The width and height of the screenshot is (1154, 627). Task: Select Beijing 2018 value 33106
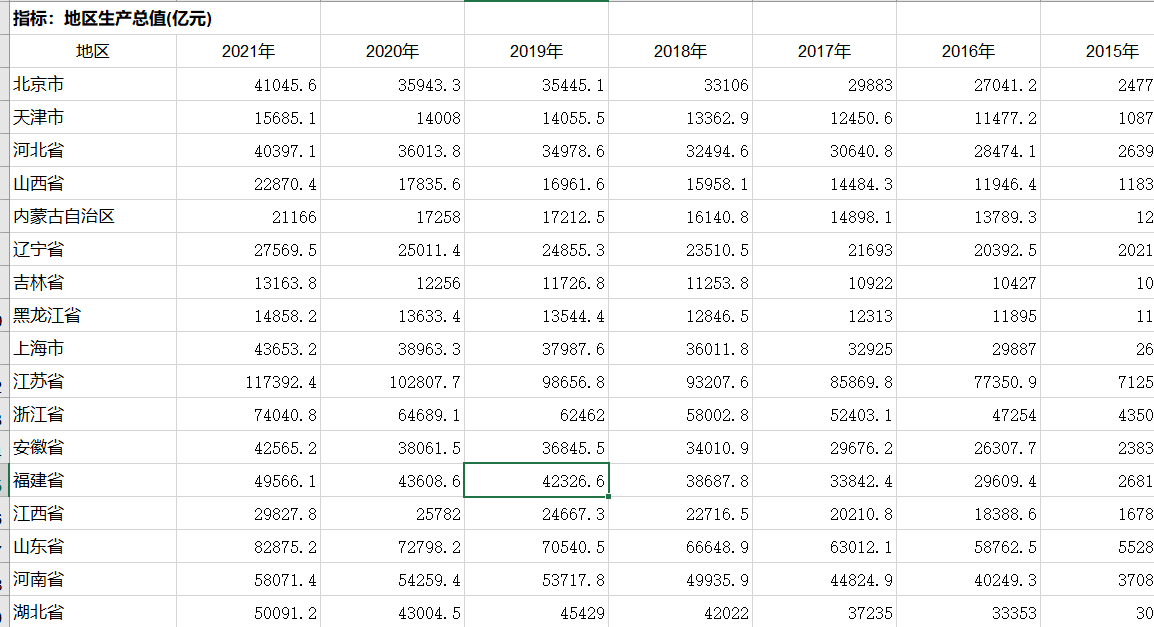[680, 85]
